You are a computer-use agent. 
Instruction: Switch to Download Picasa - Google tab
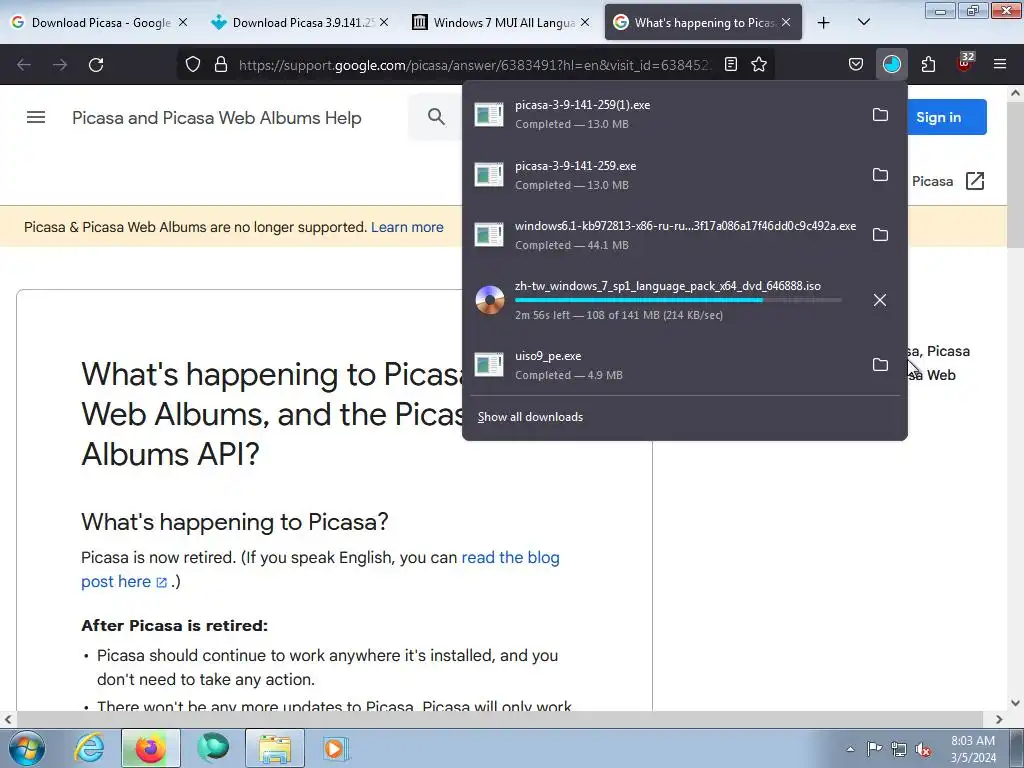[x=101, y=22]
